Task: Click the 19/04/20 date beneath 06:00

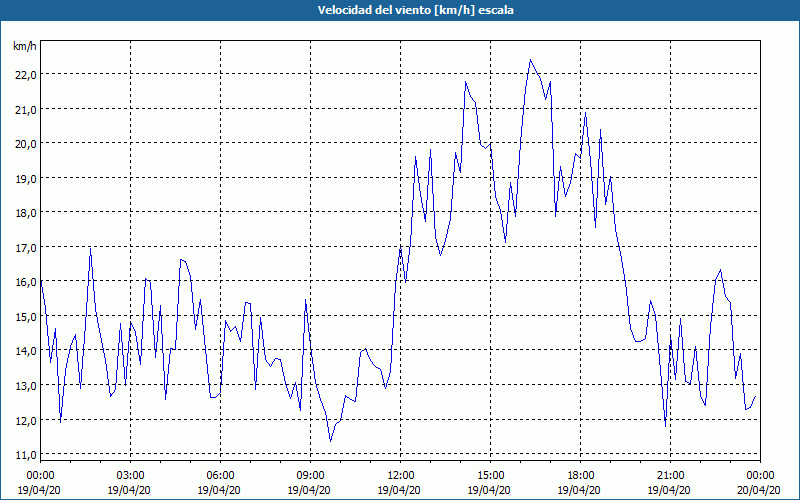Action: tap(219, 490)
